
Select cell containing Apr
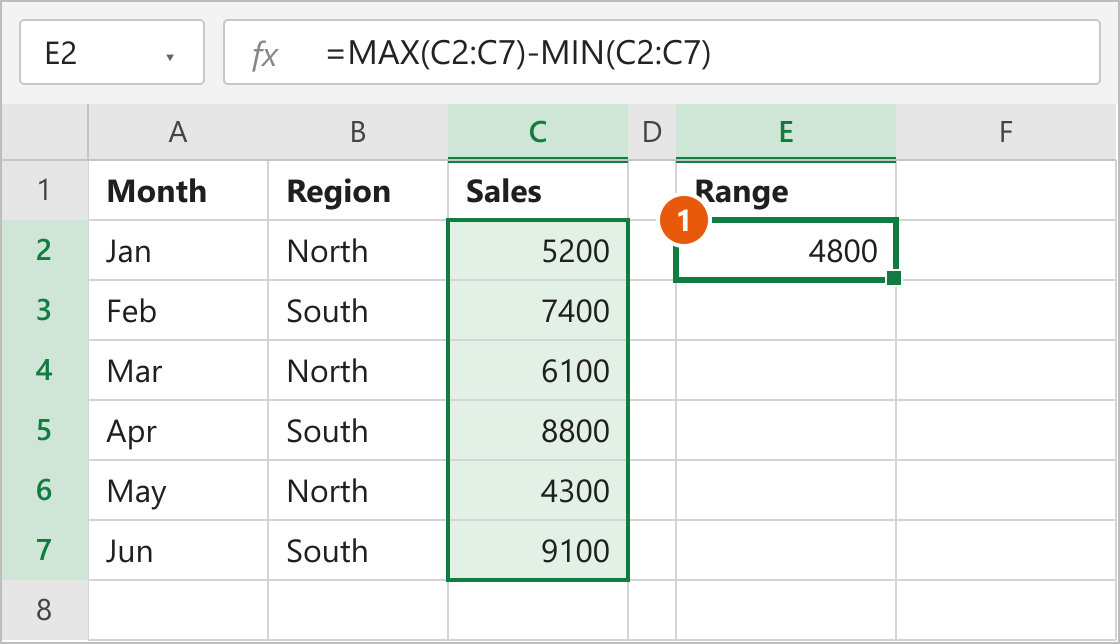pyautogui.click(x=178, y=431)
